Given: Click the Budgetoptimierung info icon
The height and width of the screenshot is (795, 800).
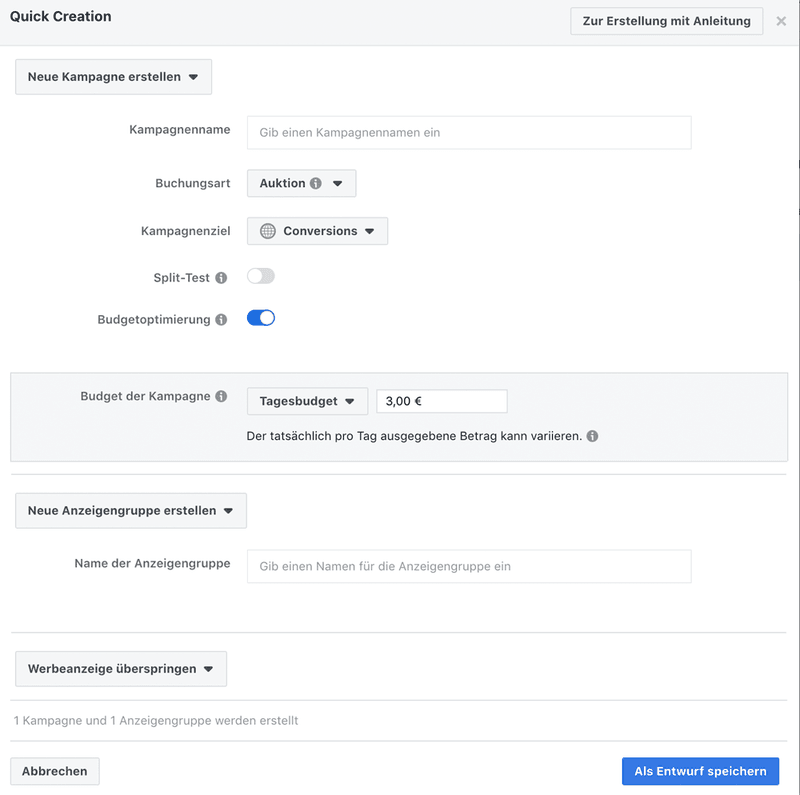Looking at the screenshot, I should tap(221, 319).
